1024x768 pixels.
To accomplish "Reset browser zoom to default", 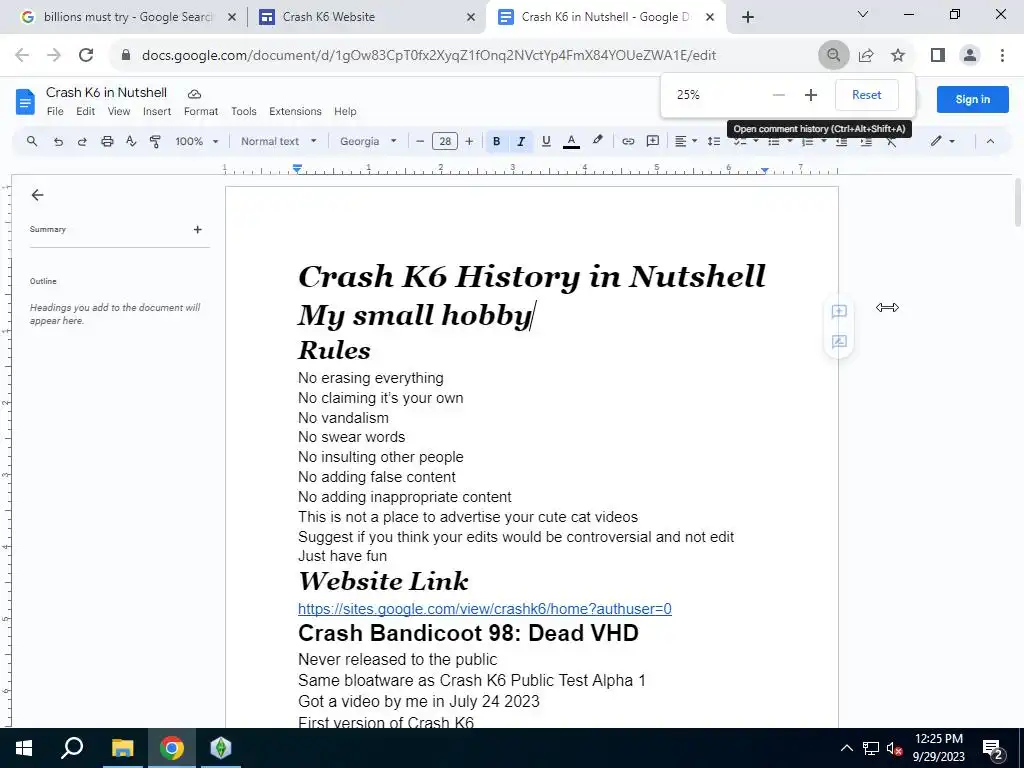I will (867, 95).
